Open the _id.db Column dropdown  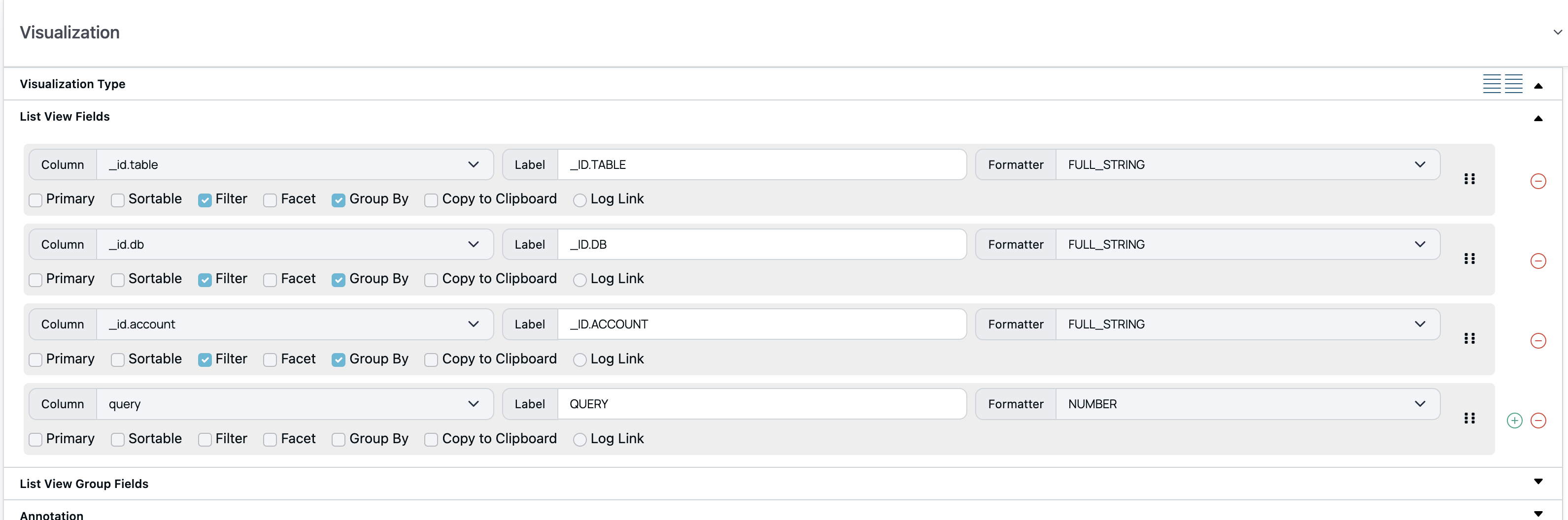click(x=295, y=245)
